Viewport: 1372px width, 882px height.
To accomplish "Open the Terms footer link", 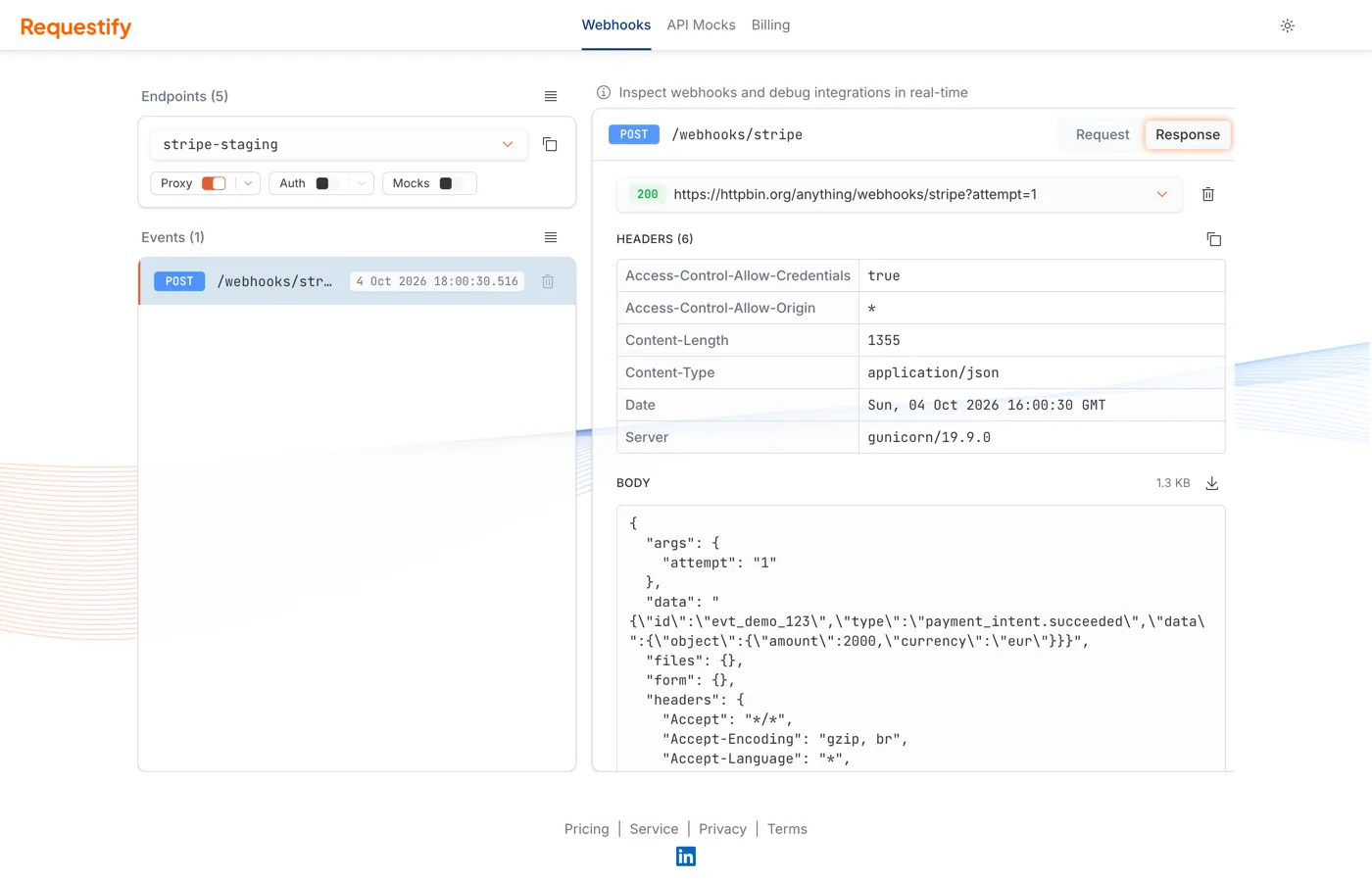I will (x=787, y=829).
